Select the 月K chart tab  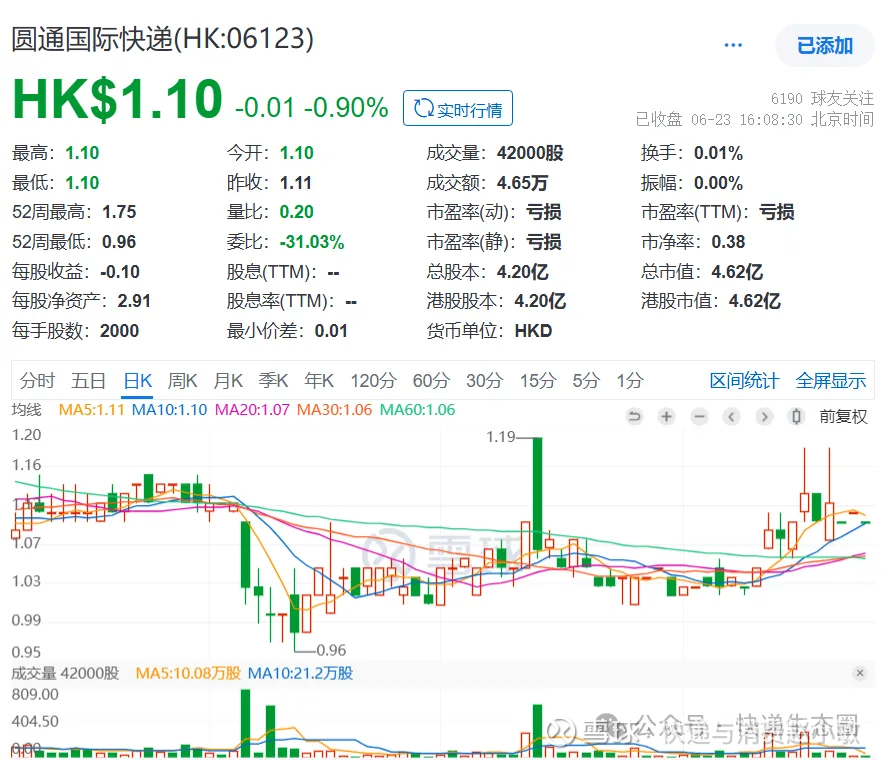(228, 381)
